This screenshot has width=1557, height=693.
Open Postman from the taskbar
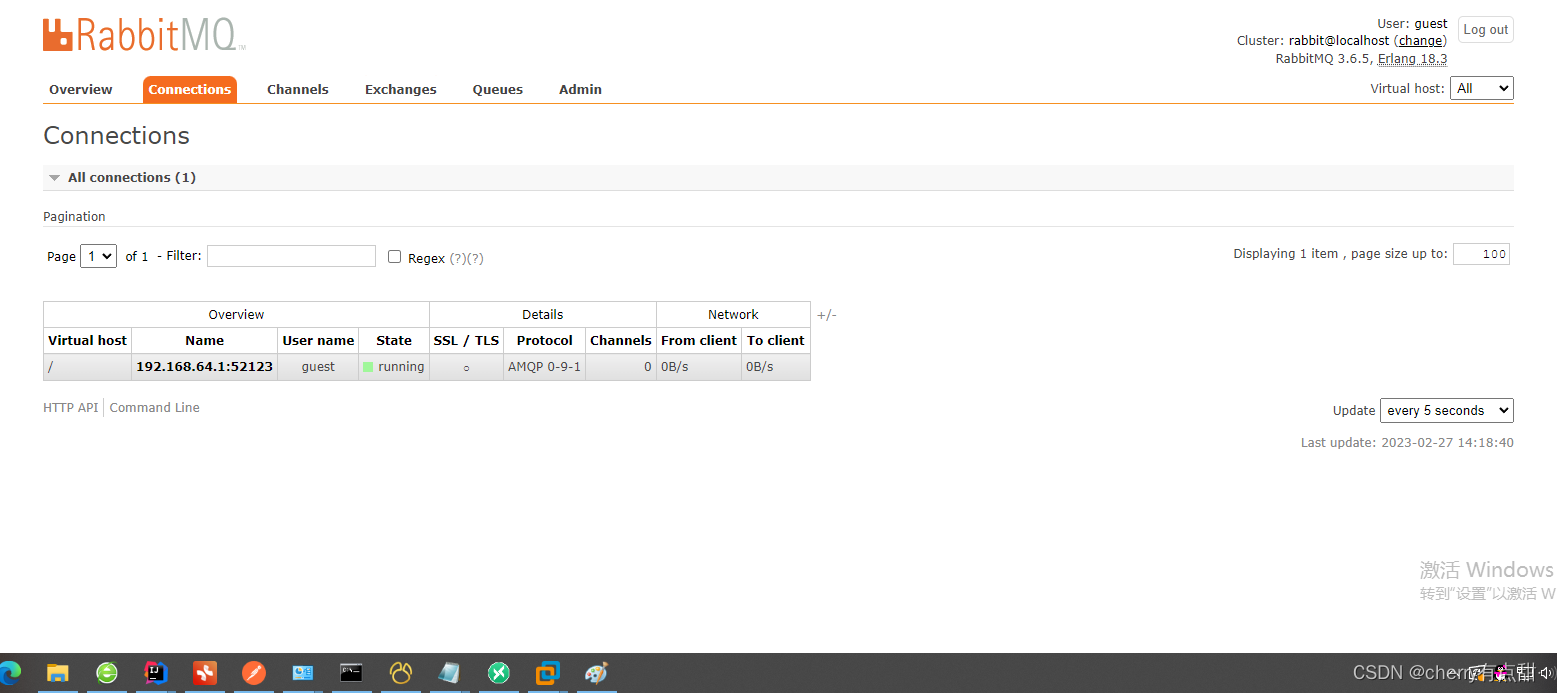pos(254,673)
